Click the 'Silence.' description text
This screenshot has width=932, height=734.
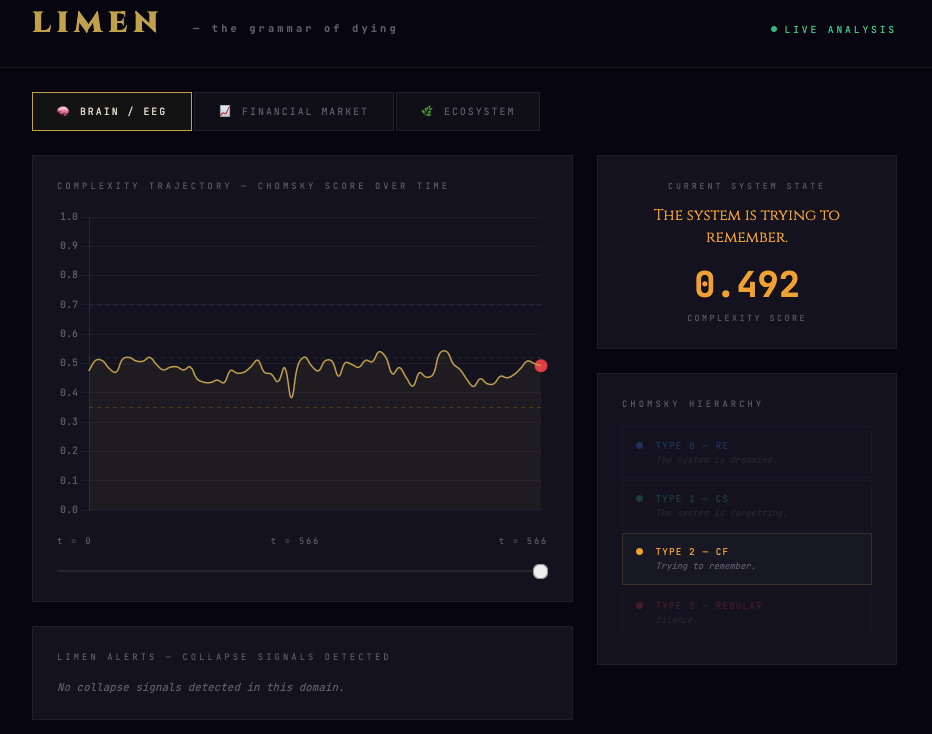point(676,620)
